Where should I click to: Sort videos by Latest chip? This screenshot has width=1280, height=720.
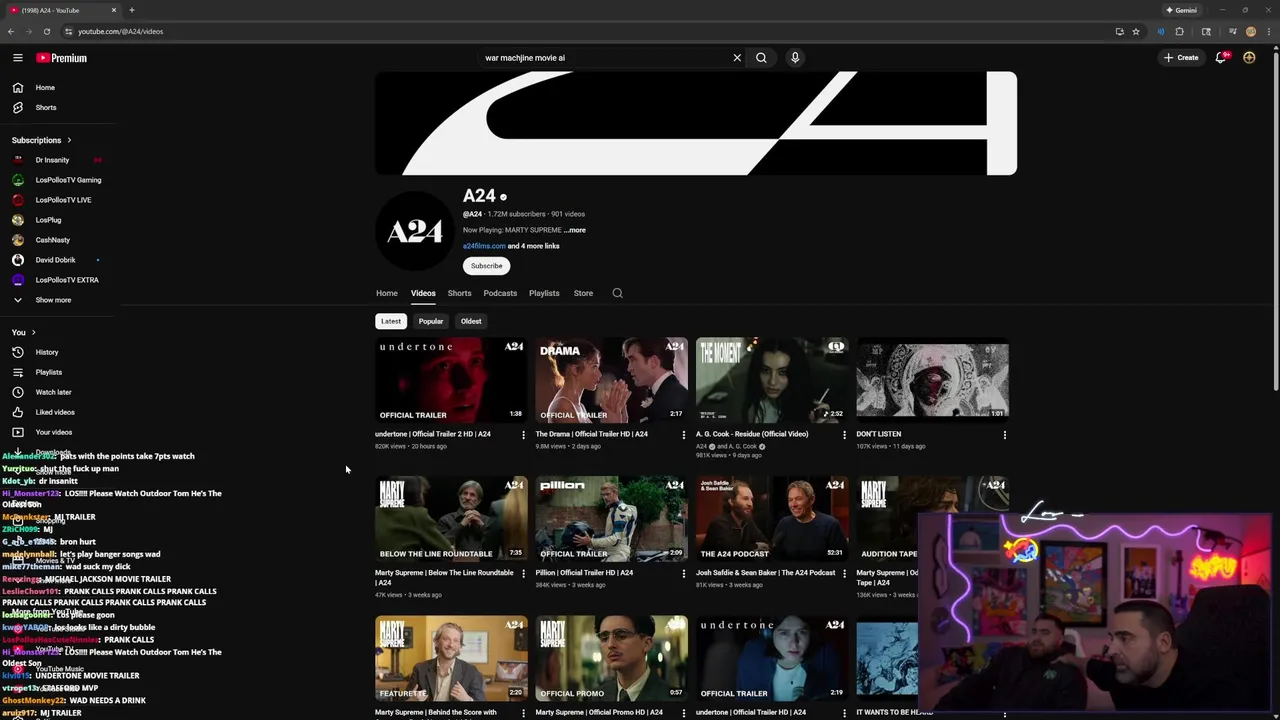click(391, 321)
